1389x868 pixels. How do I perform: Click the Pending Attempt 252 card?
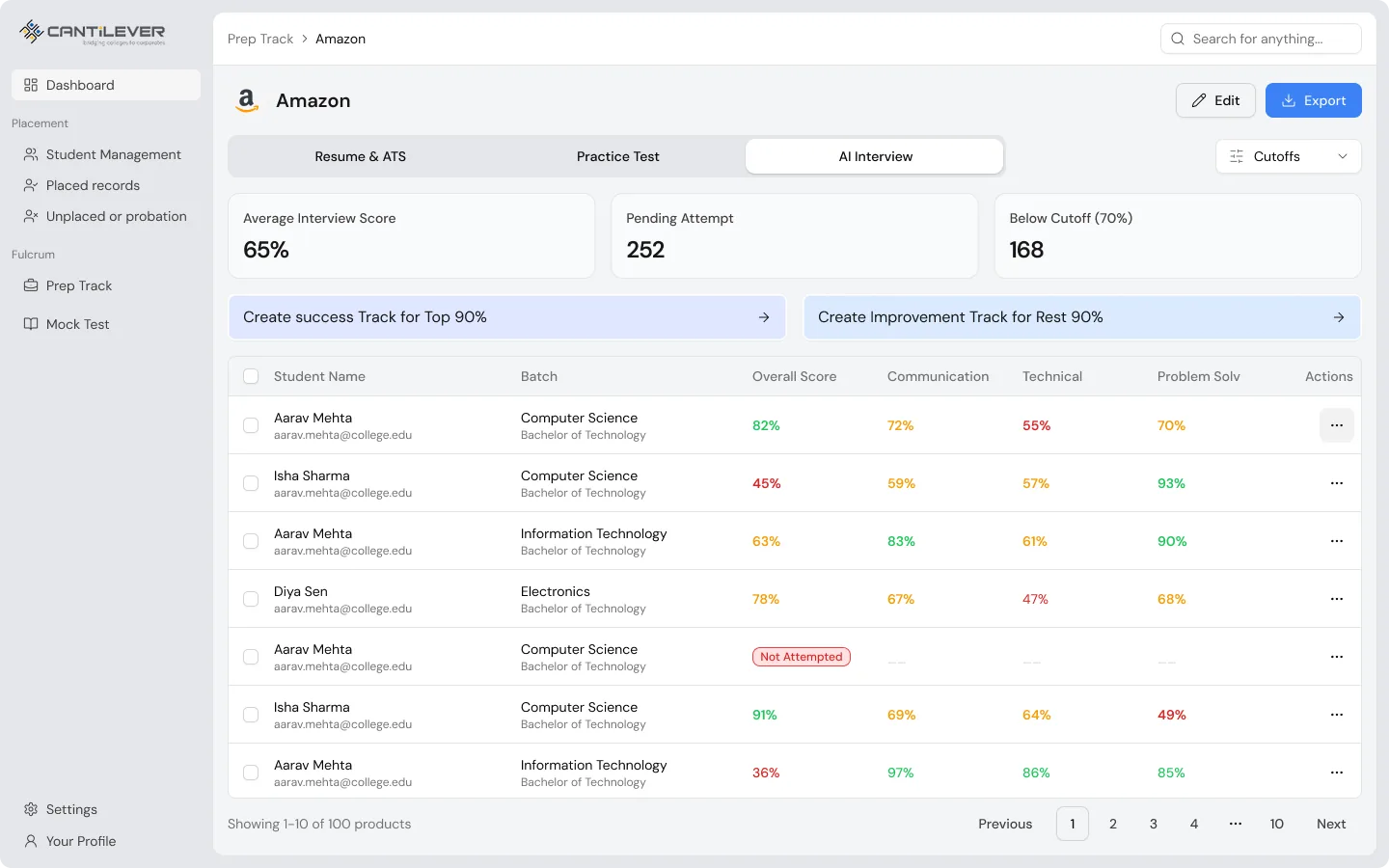point(794,236)
